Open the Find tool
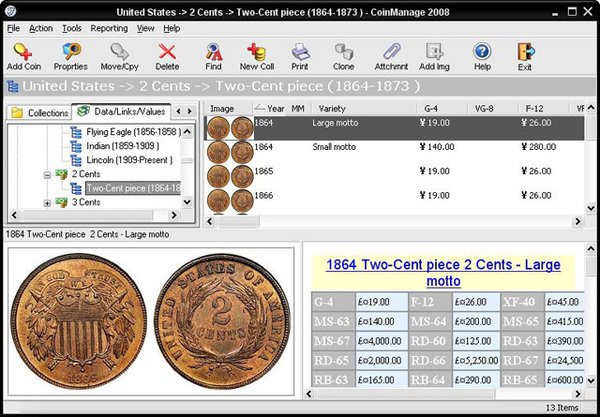 point(213,56)
